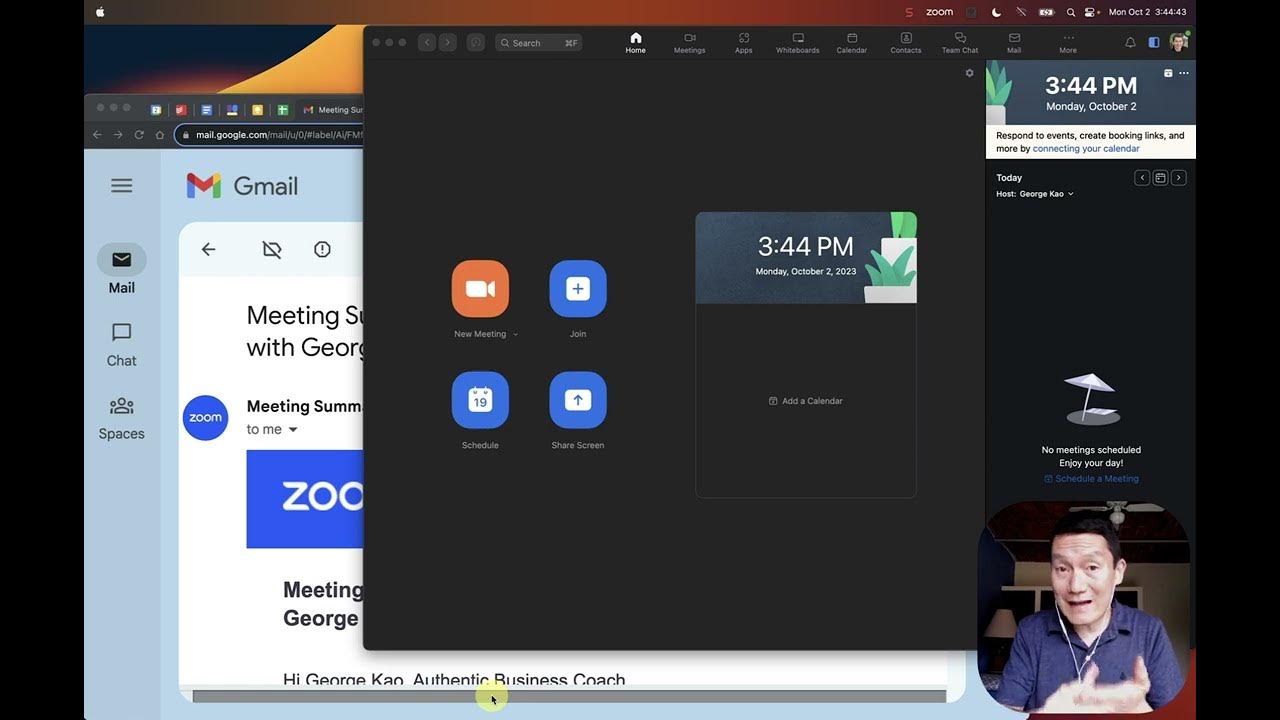Expand the Host: George Kao dropdown

1035,194
